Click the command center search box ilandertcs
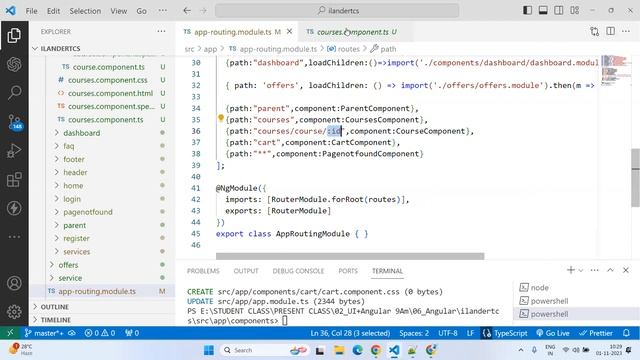Viewport: 640px width, 360px height. [x=337, y=11]
